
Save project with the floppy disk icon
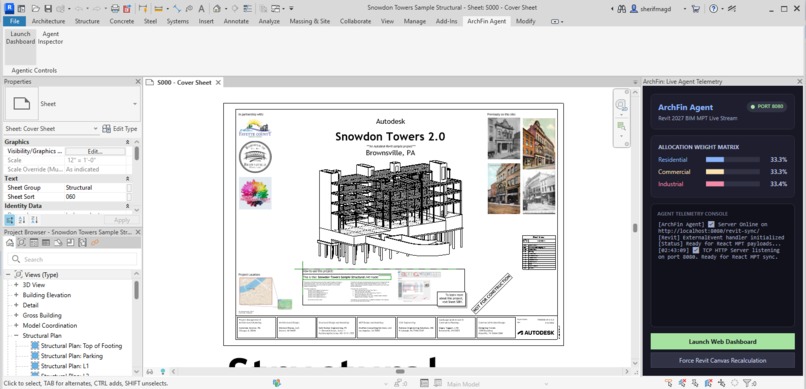coord(48,9)
